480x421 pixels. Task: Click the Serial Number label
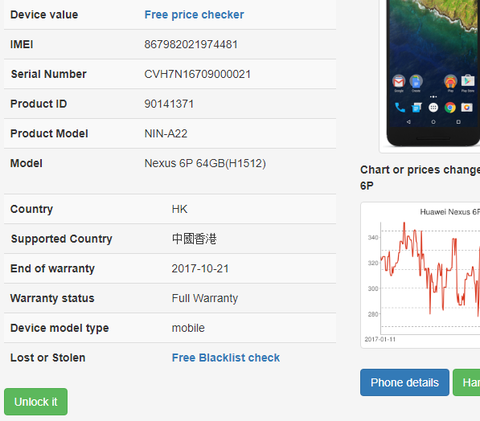pos(49,74)
